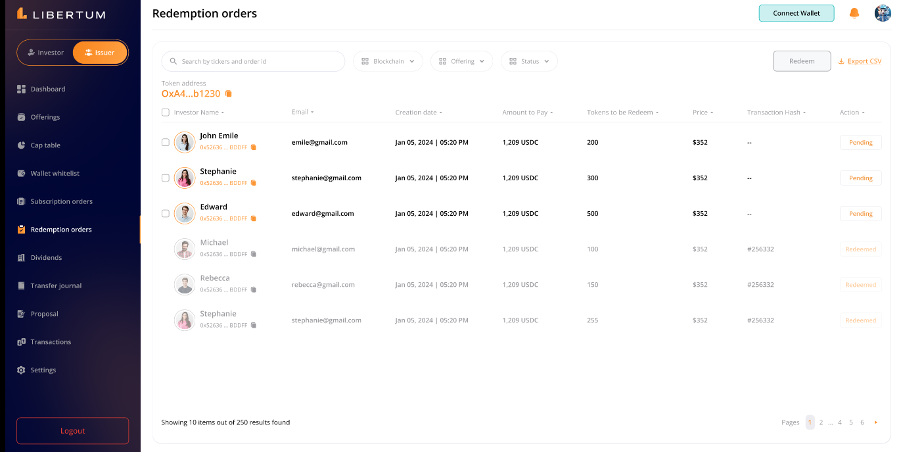The image size is (904, 452).
Task: Copy John Emile's wallet address
Action: 253,147
